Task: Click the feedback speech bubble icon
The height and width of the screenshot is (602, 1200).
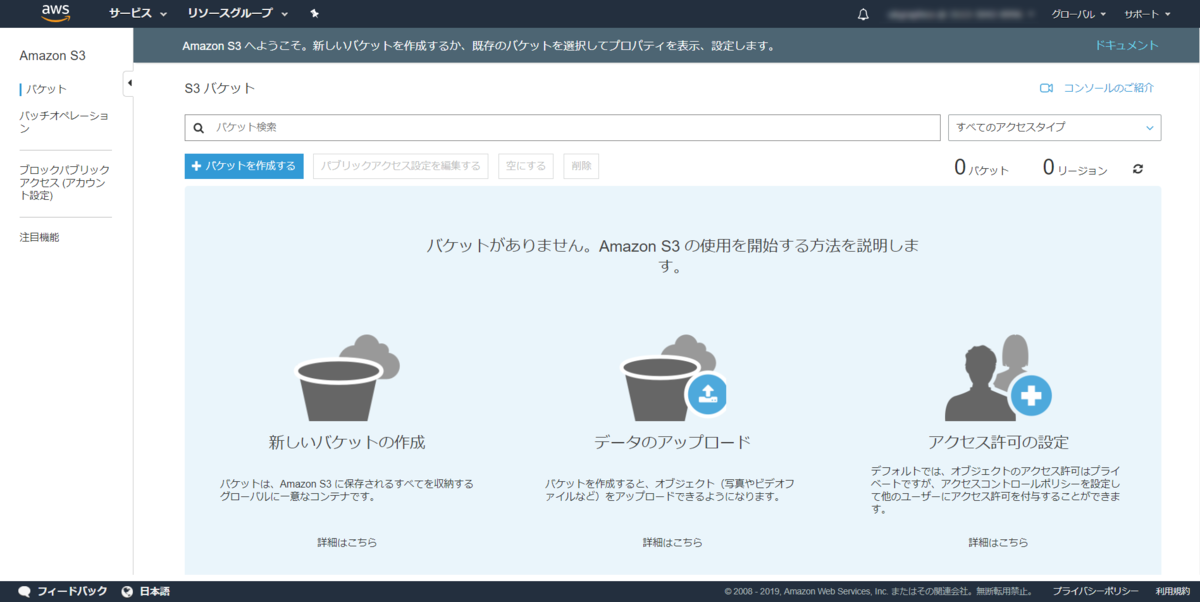Action: pos(25,592)
